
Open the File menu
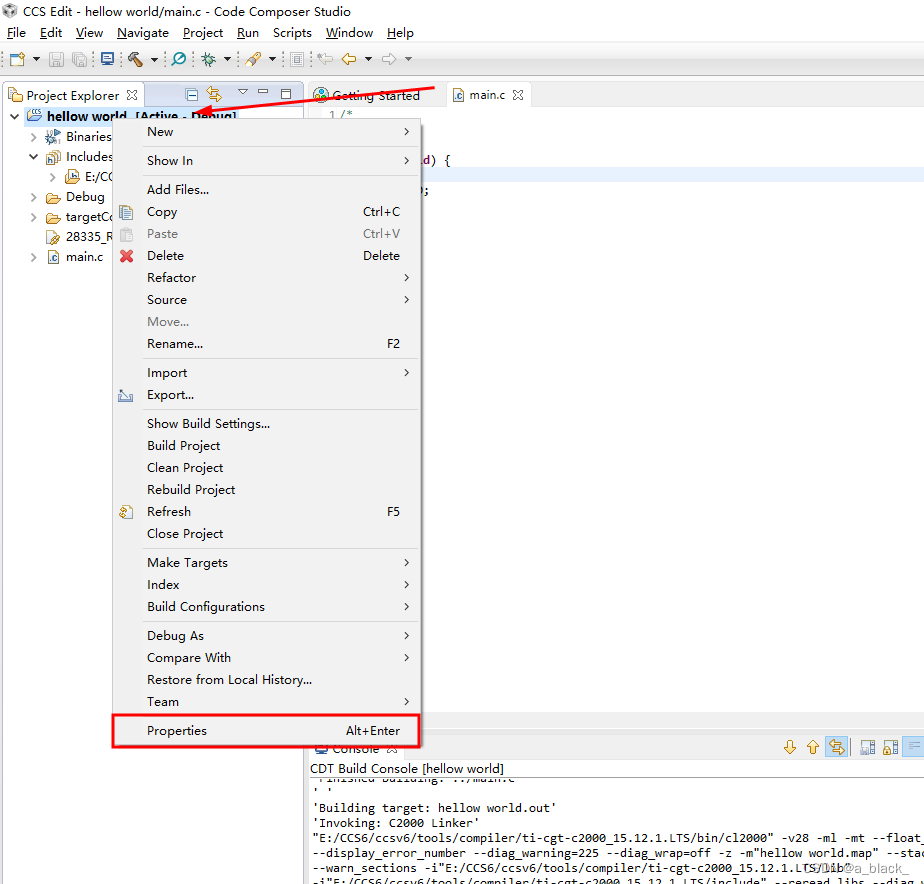(x=16, y=33)
